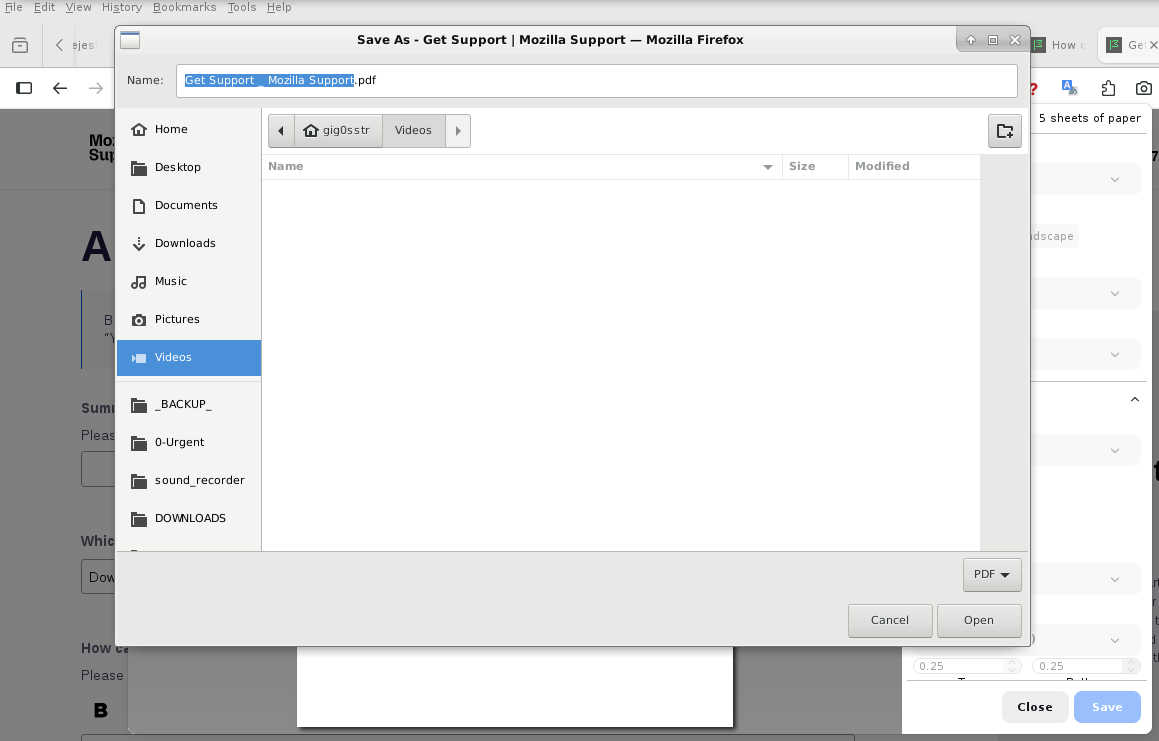Click the Videos path bar button
Image resolution: width=1159 pixels, height=741 pixels.
(x=413, y=131)
